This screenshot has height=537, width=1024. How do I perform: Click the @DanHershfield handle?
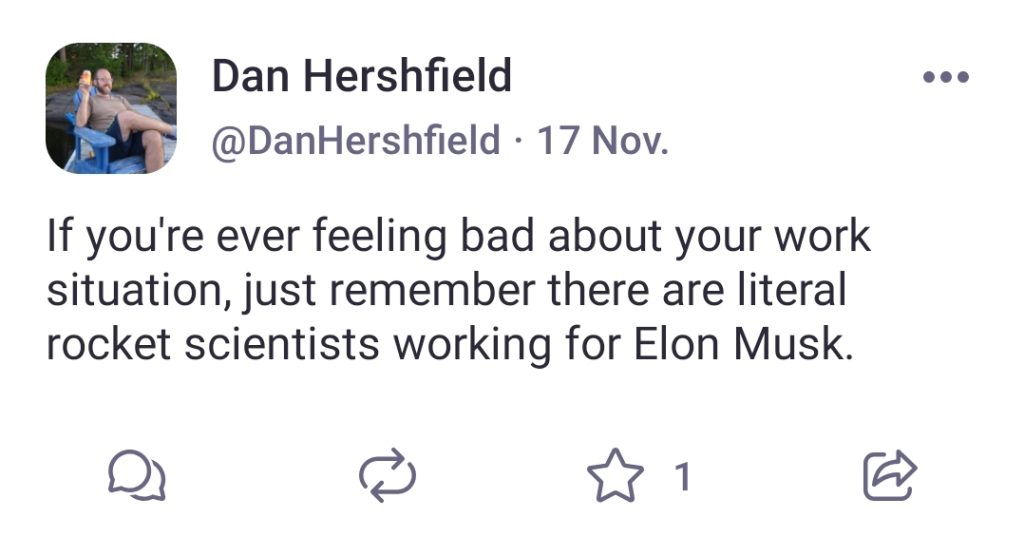356,140
